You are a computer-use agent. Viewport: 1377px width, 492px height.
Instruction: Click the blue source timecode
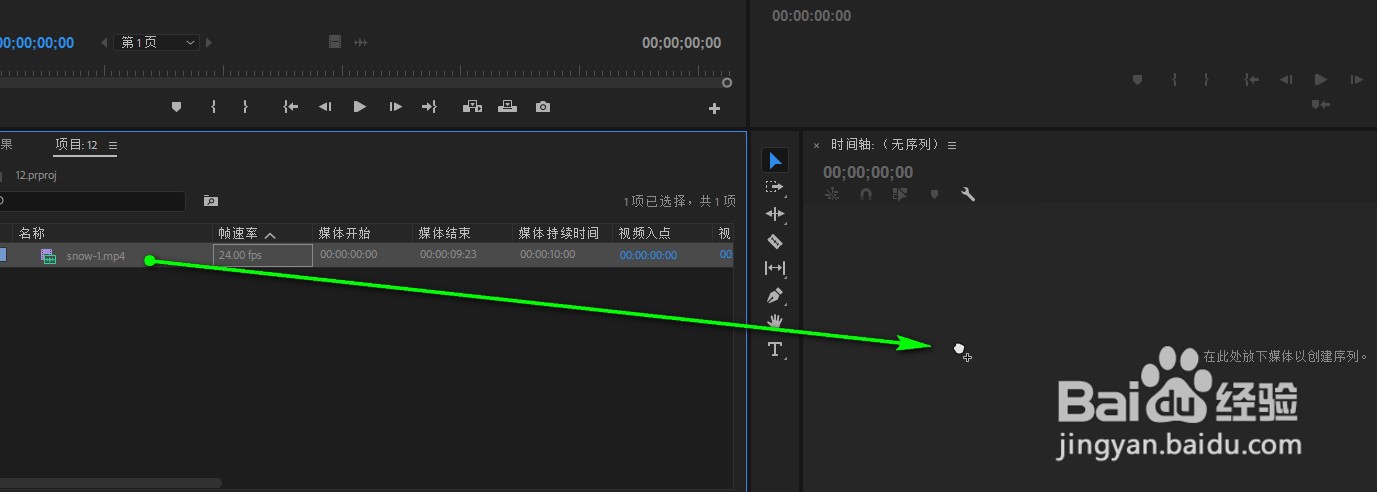click(x=37, y=43)
